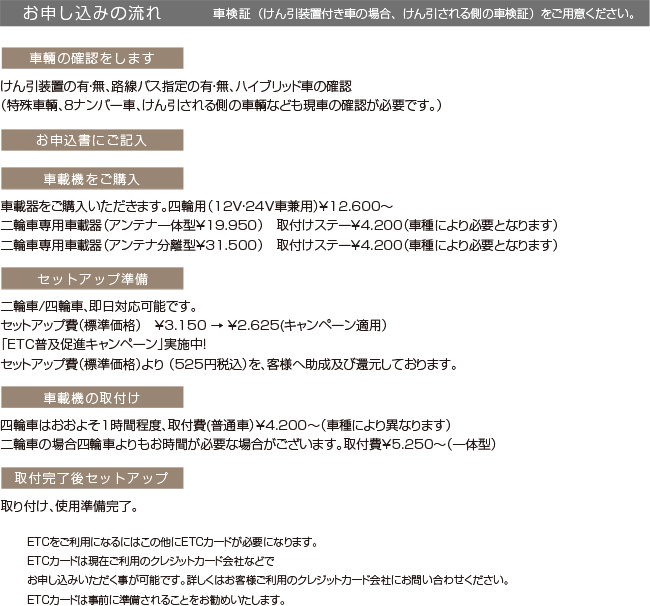Click the line beginning (特殊車輌、8ナンバー車
Screen dimensions: 650x606
(x=221, y=105)
